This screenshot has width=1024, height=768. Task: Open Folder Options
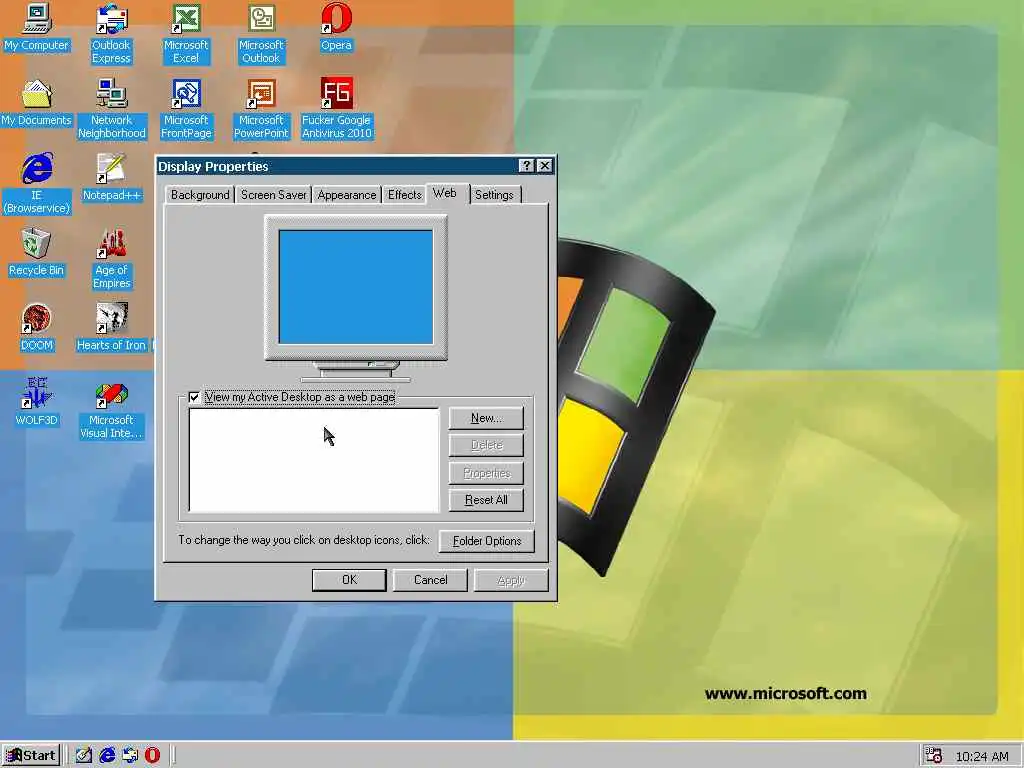click(x=487, y=541)
